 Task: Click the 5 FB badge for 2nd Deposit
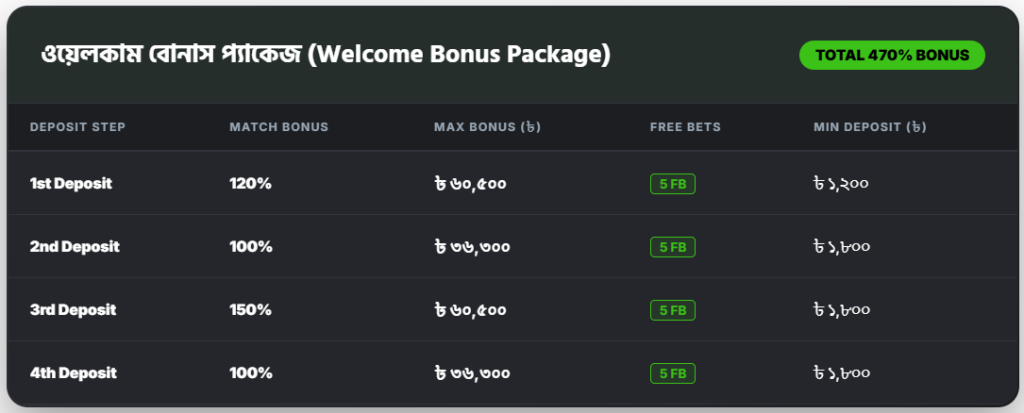click(672, 247)
